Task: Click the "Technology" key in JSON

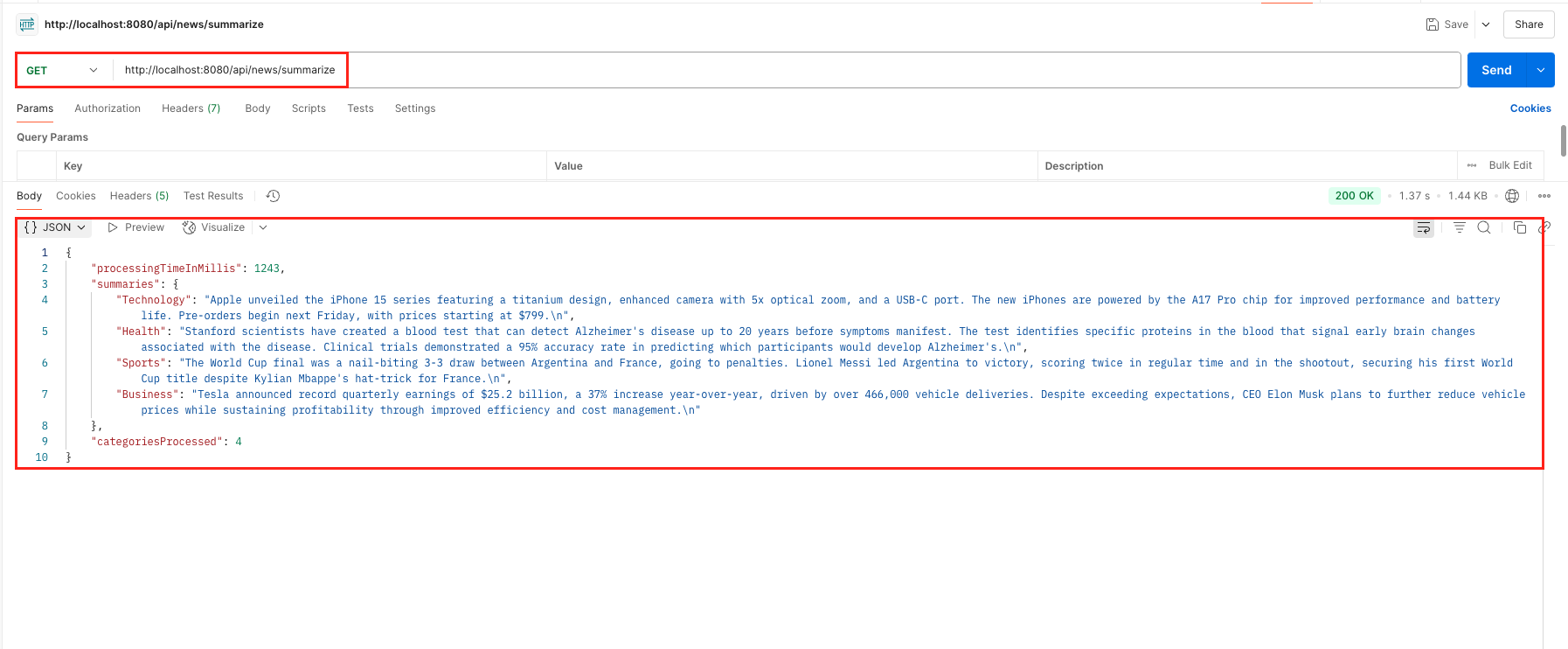Action: pos(154,300)
